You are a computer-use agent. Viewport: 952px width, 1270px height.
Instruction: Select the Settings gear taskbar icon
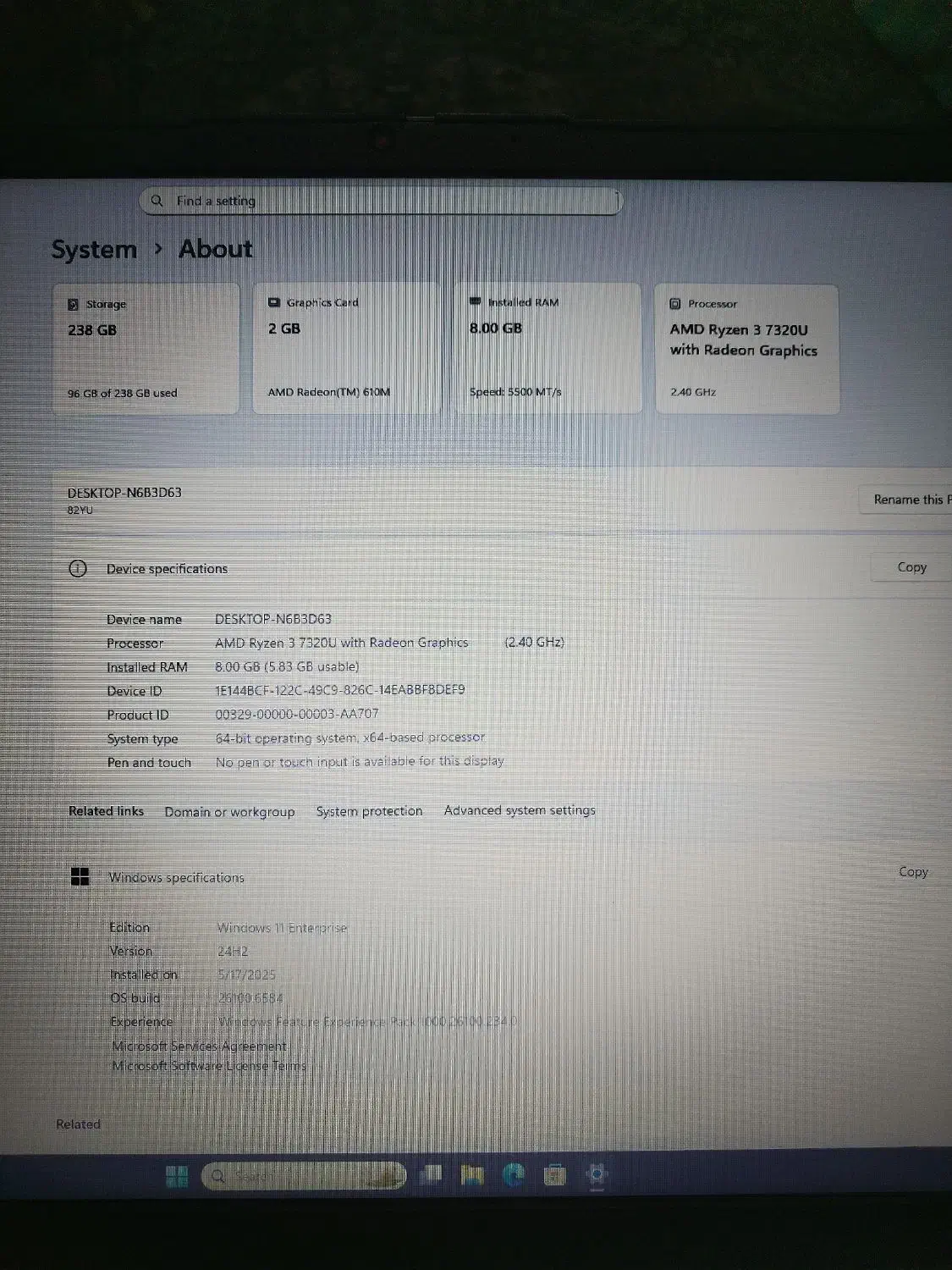[x=597, y=1174]
